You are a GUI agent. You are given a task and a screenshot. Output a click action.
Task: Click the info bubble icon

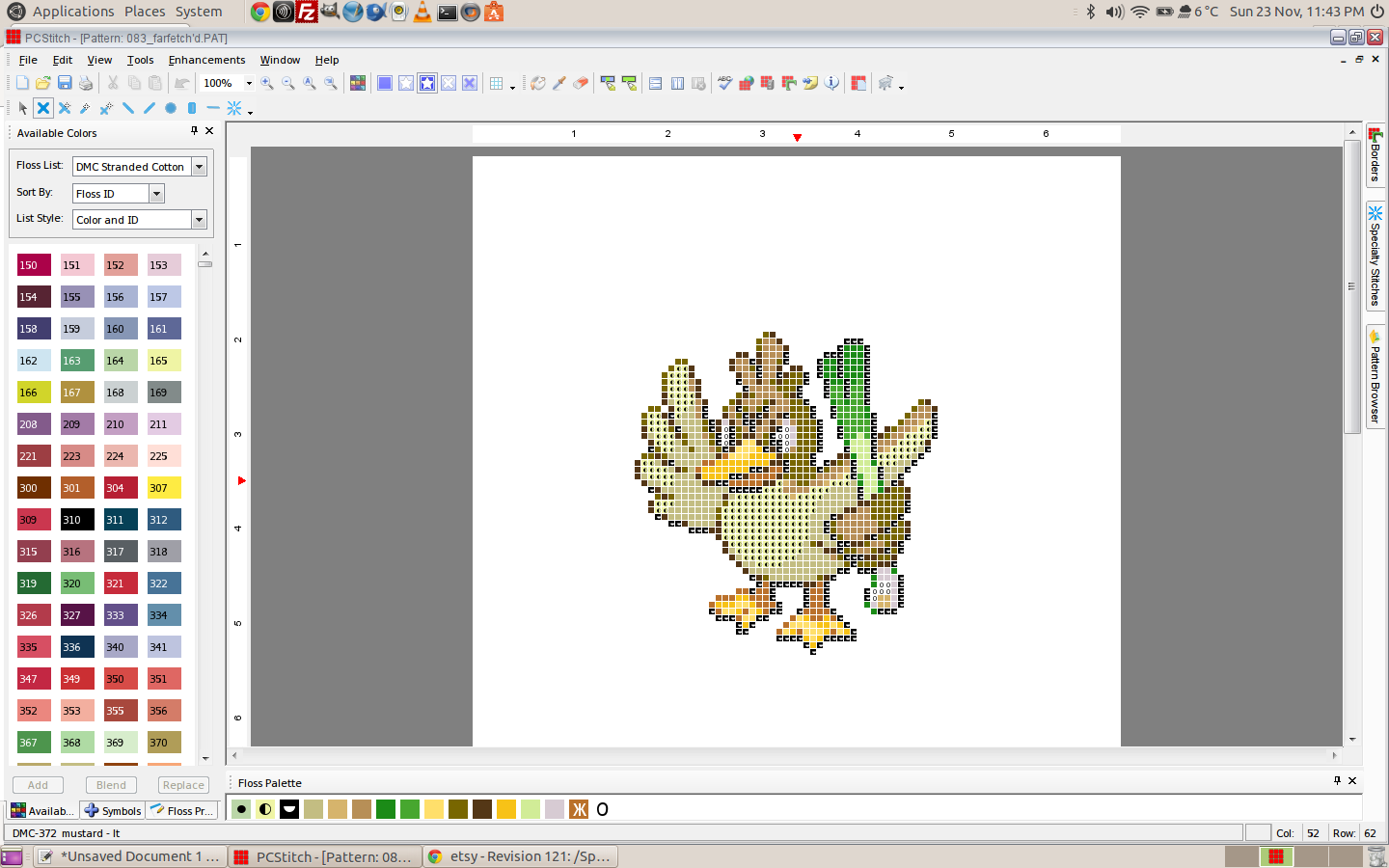pyautogui.click(x=831, y=84)
